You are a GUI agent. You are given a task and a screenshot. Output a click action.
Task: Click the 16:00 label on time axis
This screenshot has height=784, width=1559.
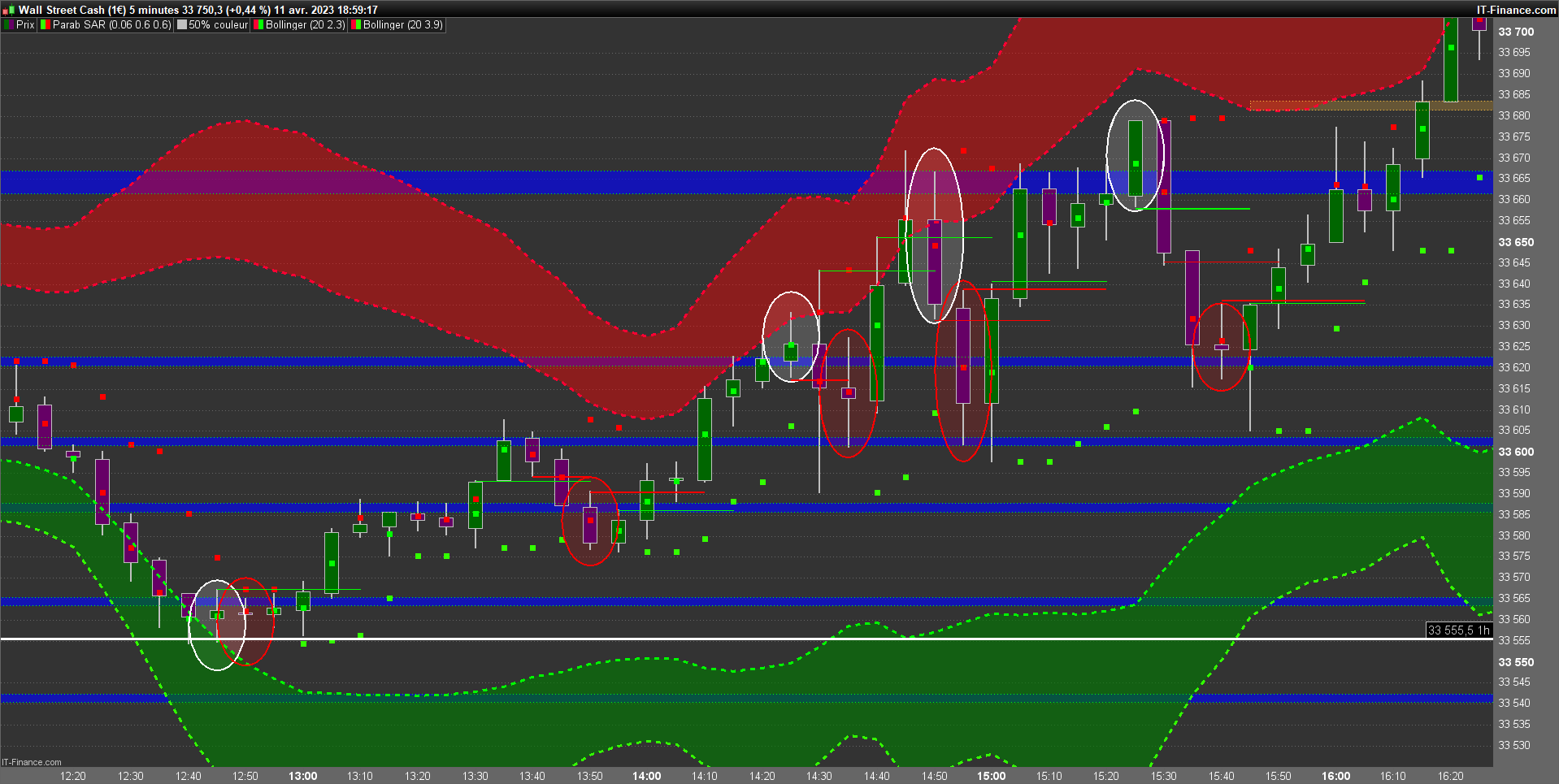[x=1335, y=776]
